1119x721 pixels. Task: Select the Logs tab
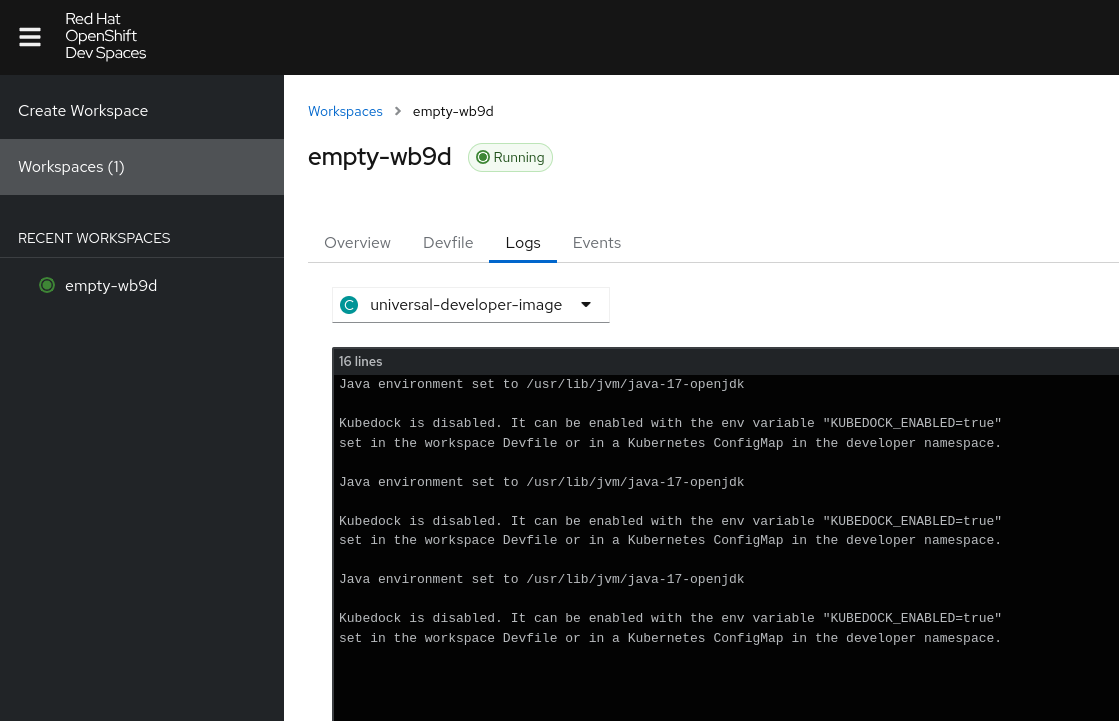click(x=523, y=243)
